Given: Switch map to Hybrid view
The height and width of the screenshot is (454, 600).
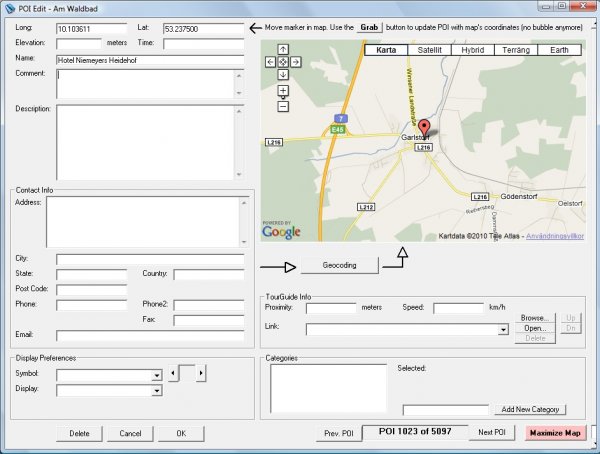Looking at the screenshot, I should [x=473, y=50].
